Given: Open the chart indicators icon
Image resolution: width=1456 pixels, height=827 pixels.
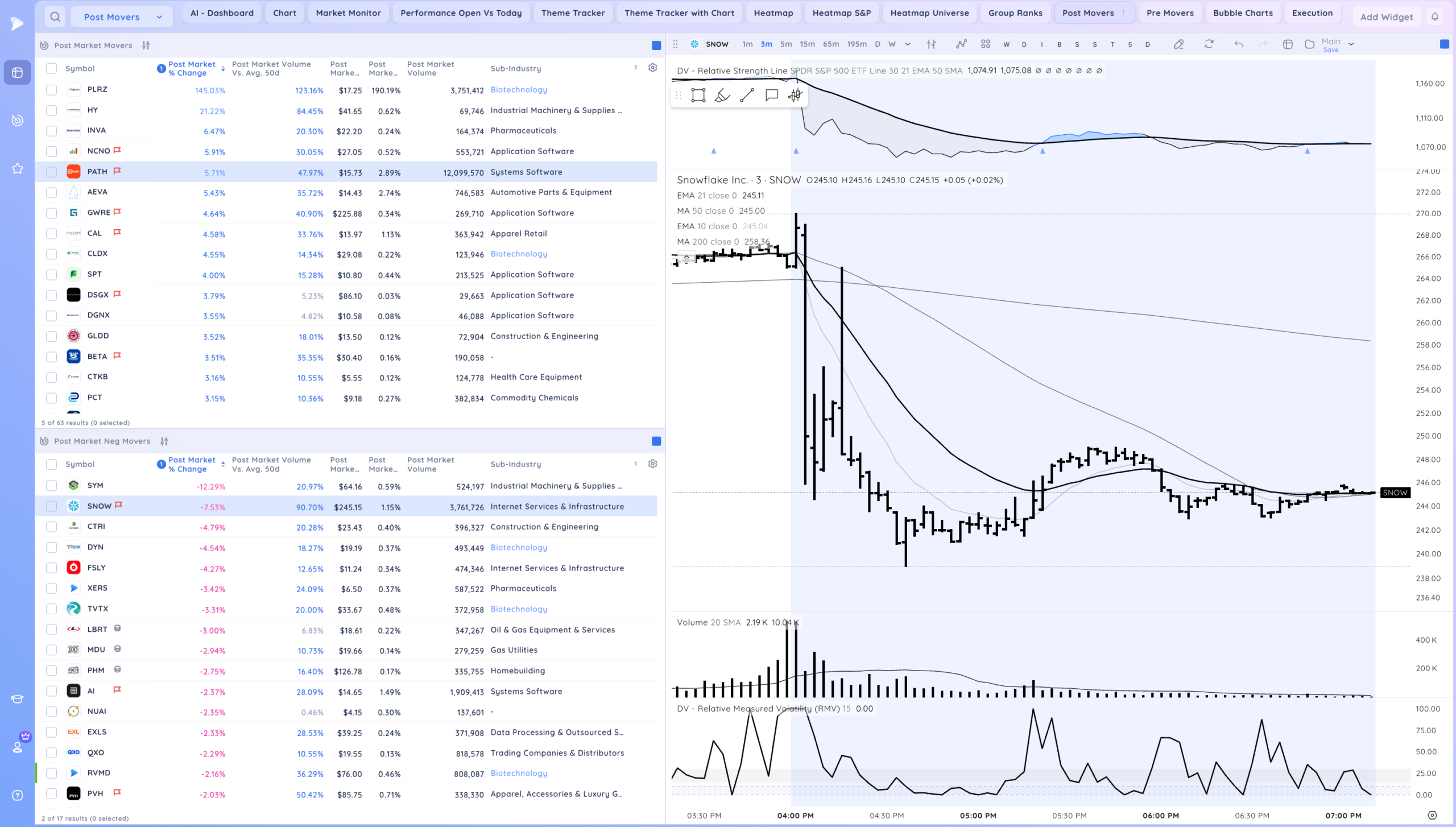Looking at the screenshot, I should pos(961,44).
